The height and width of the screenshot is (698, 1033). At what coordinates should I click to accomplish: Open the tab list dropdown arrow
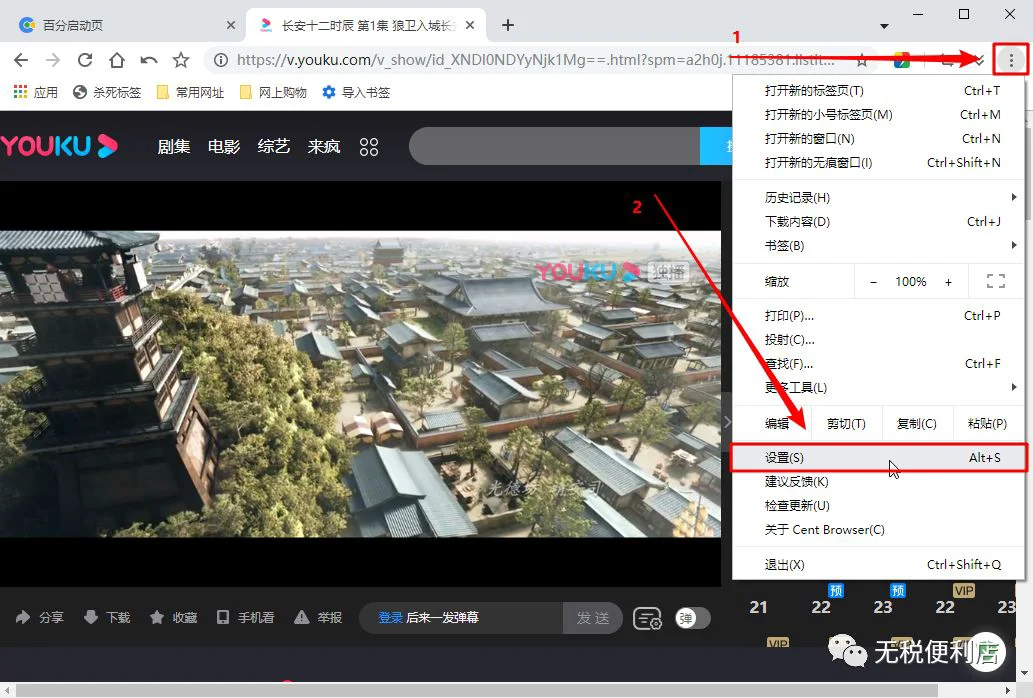coord(884,26)
